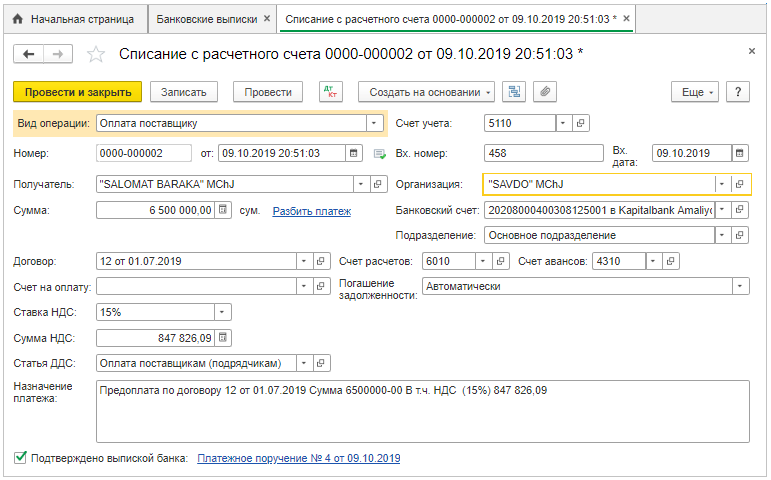Open calculator for Сумма field

pos(223,210)
